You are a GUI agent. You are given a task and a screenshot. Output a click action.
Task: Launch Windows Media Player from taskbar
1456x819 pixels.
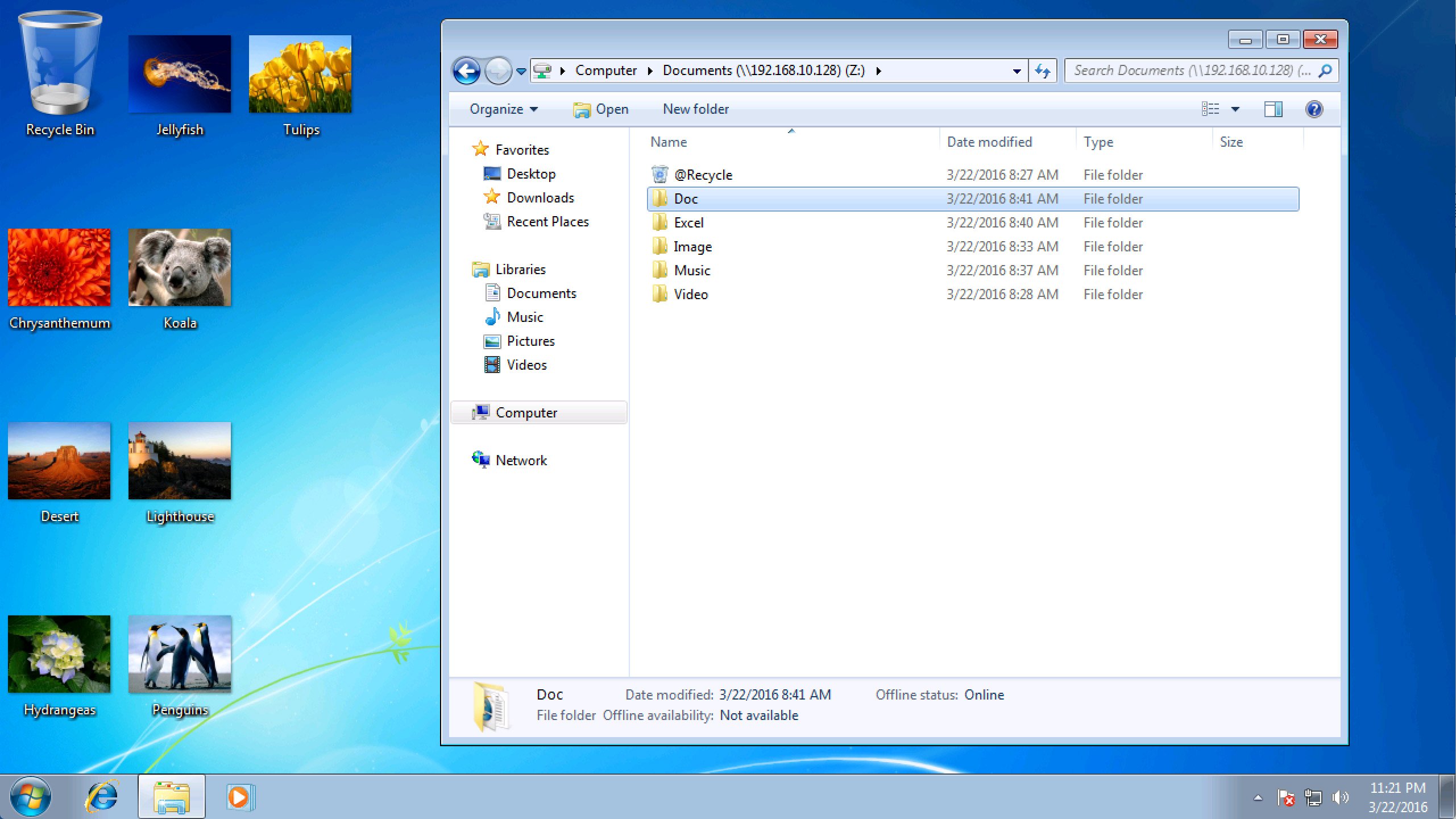240,797
